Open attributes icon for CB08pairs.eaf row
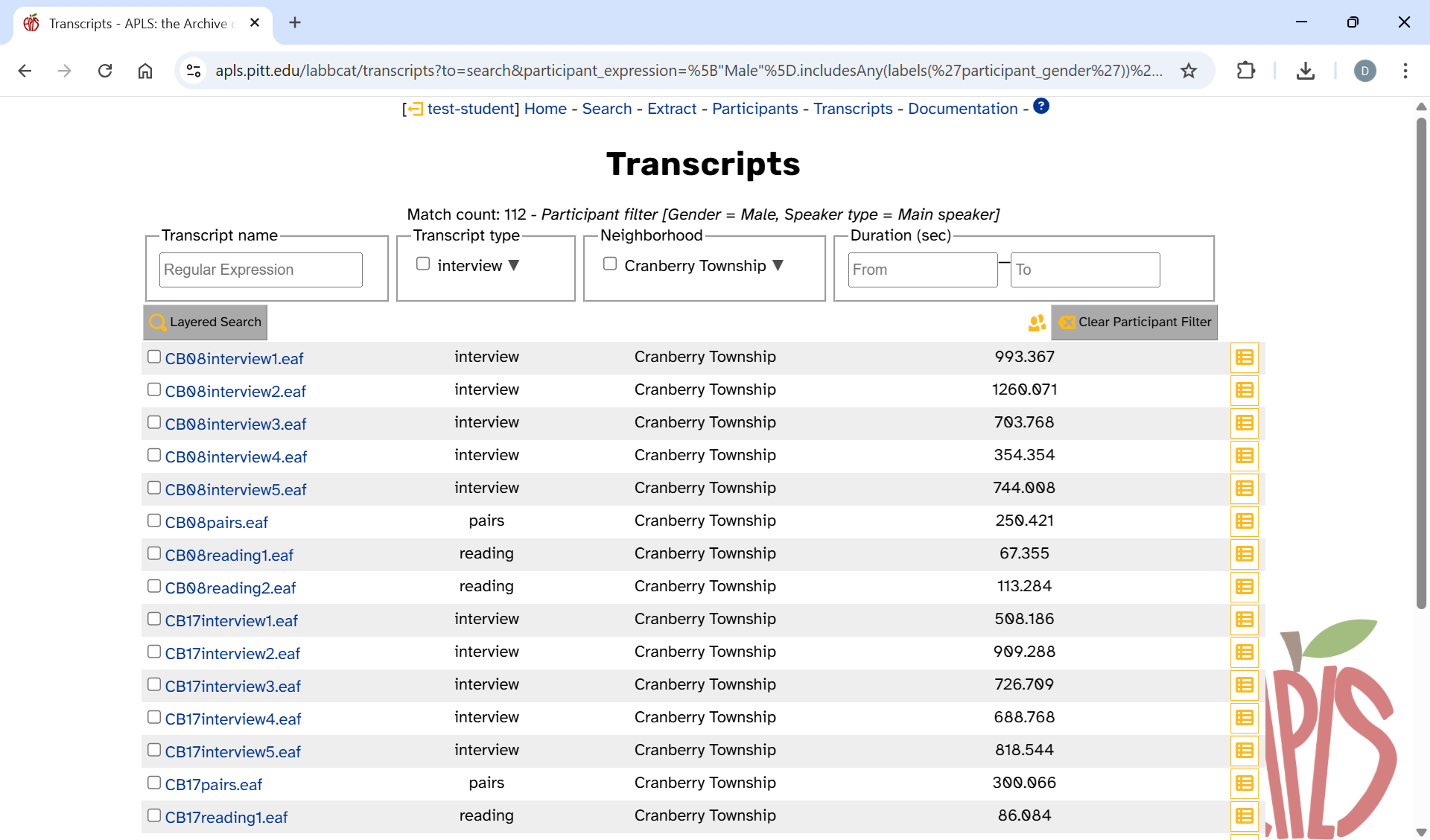 [1244, 521]
